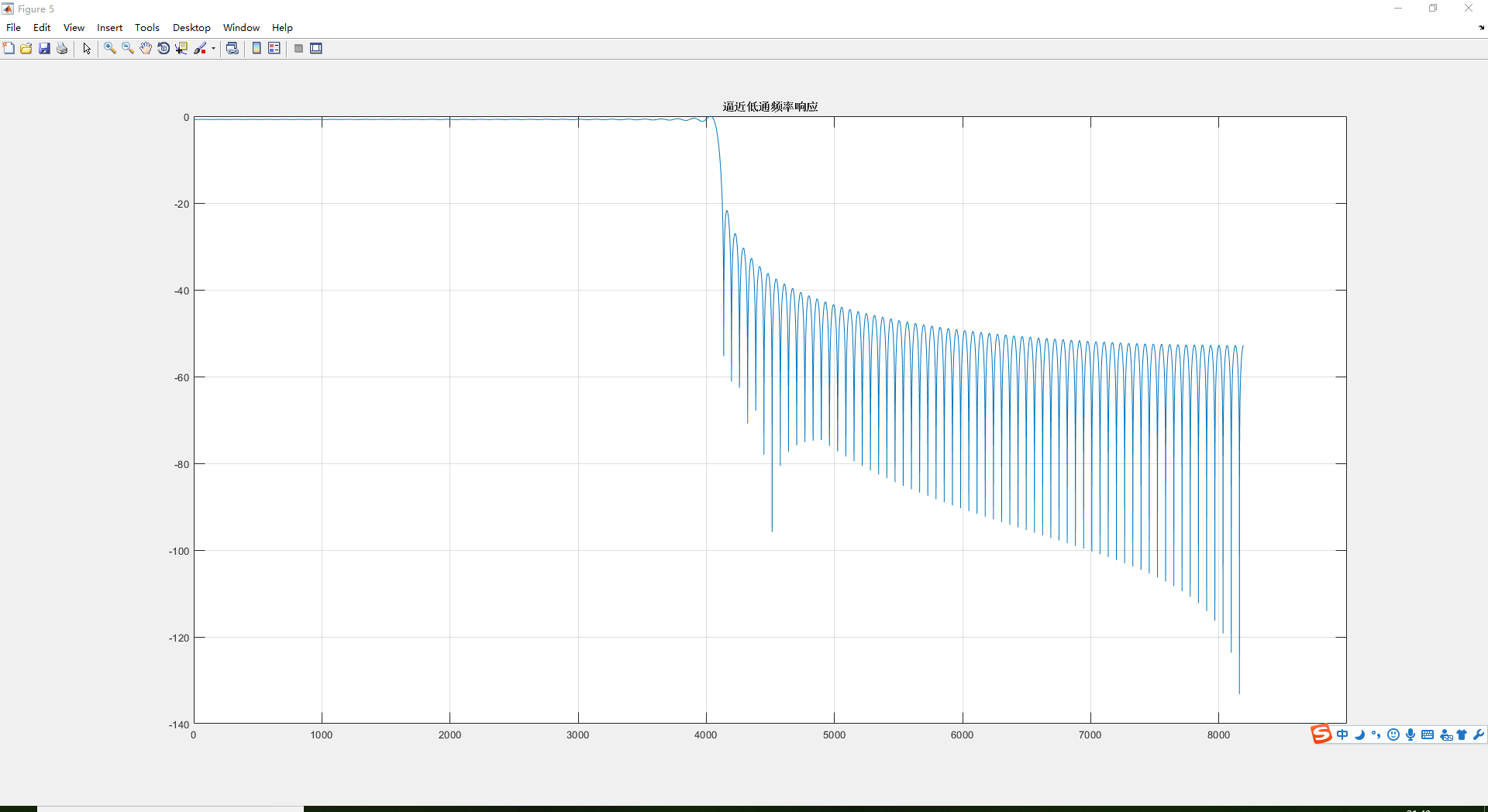Click the plot title 逼近低通频率响应

click(770, 107)
